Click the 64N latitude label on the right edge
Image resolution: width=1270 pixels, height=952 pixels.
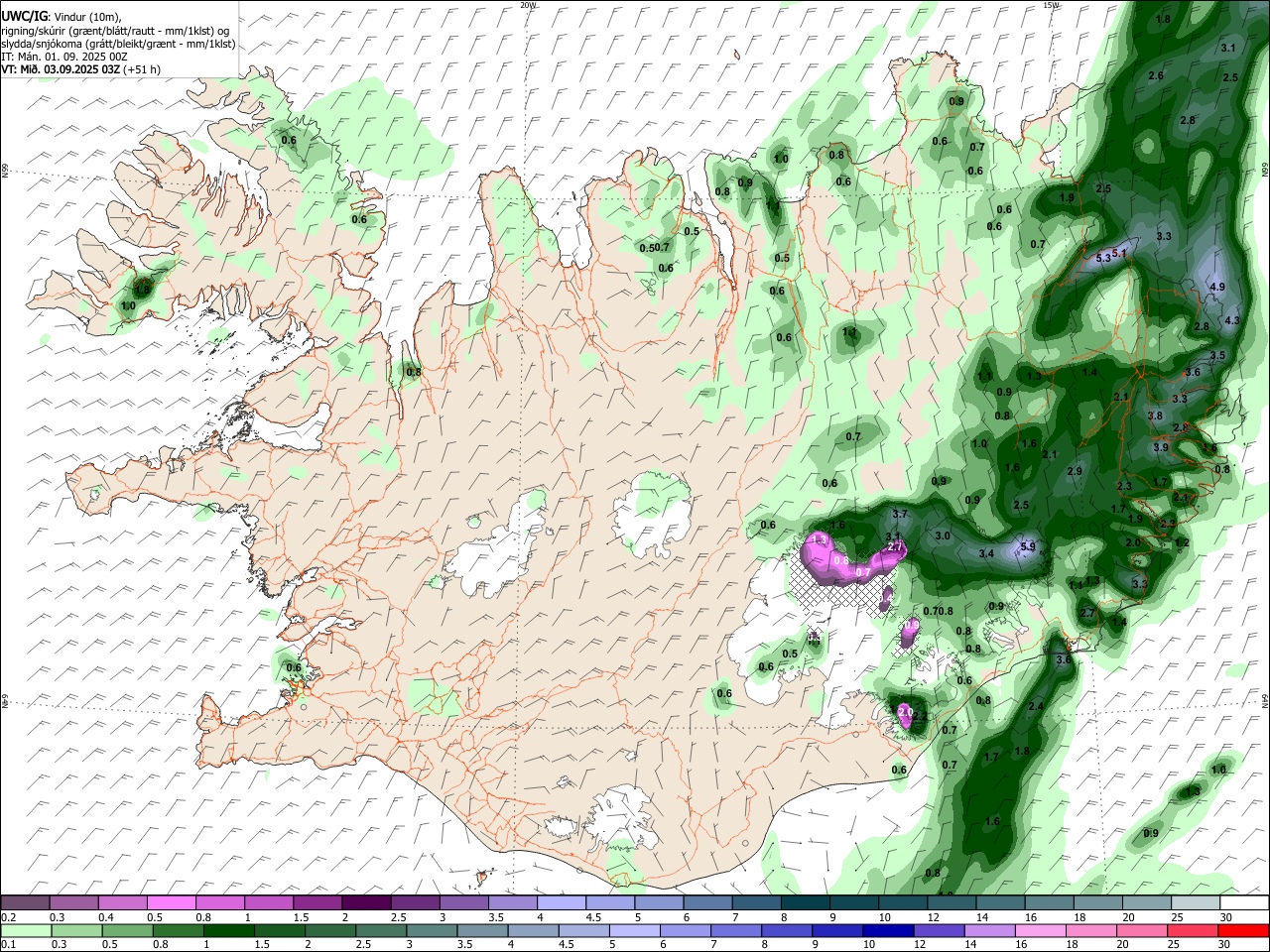pyautogui.click(x=1265, y=700)
